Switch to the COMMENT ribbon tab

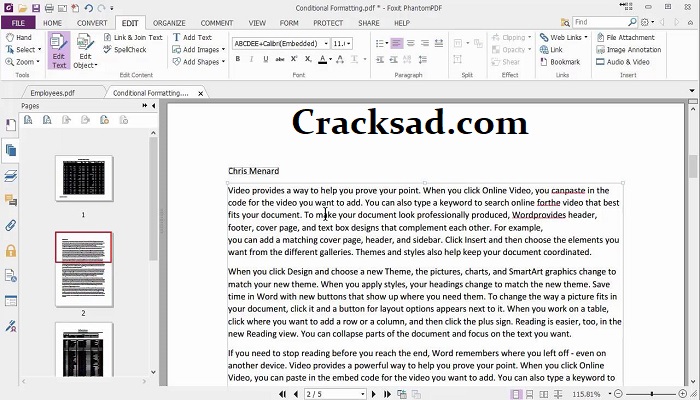(x=217, y=23)
